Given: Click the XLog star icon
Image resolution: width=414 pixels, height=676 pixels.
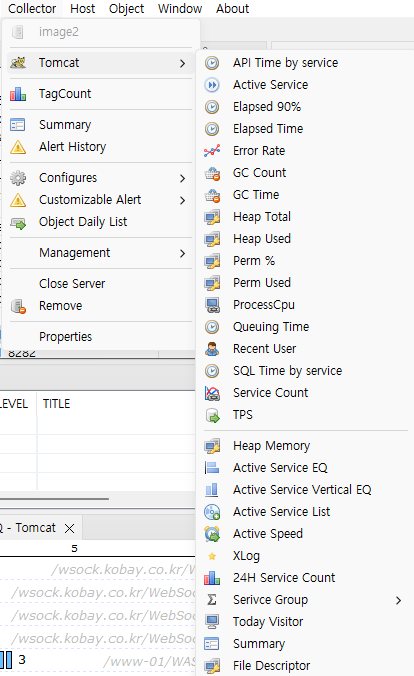Looking at the screenshot, I should tap(212, 556).
